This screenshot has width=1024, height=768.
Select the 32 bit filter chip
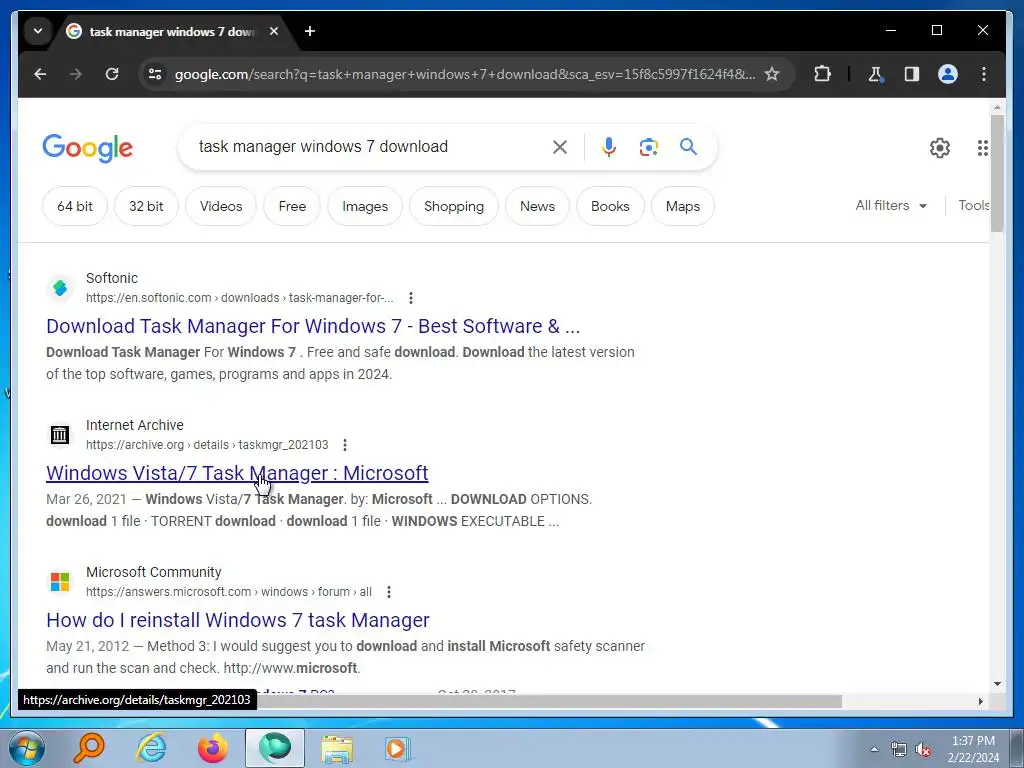pos(146,206)
